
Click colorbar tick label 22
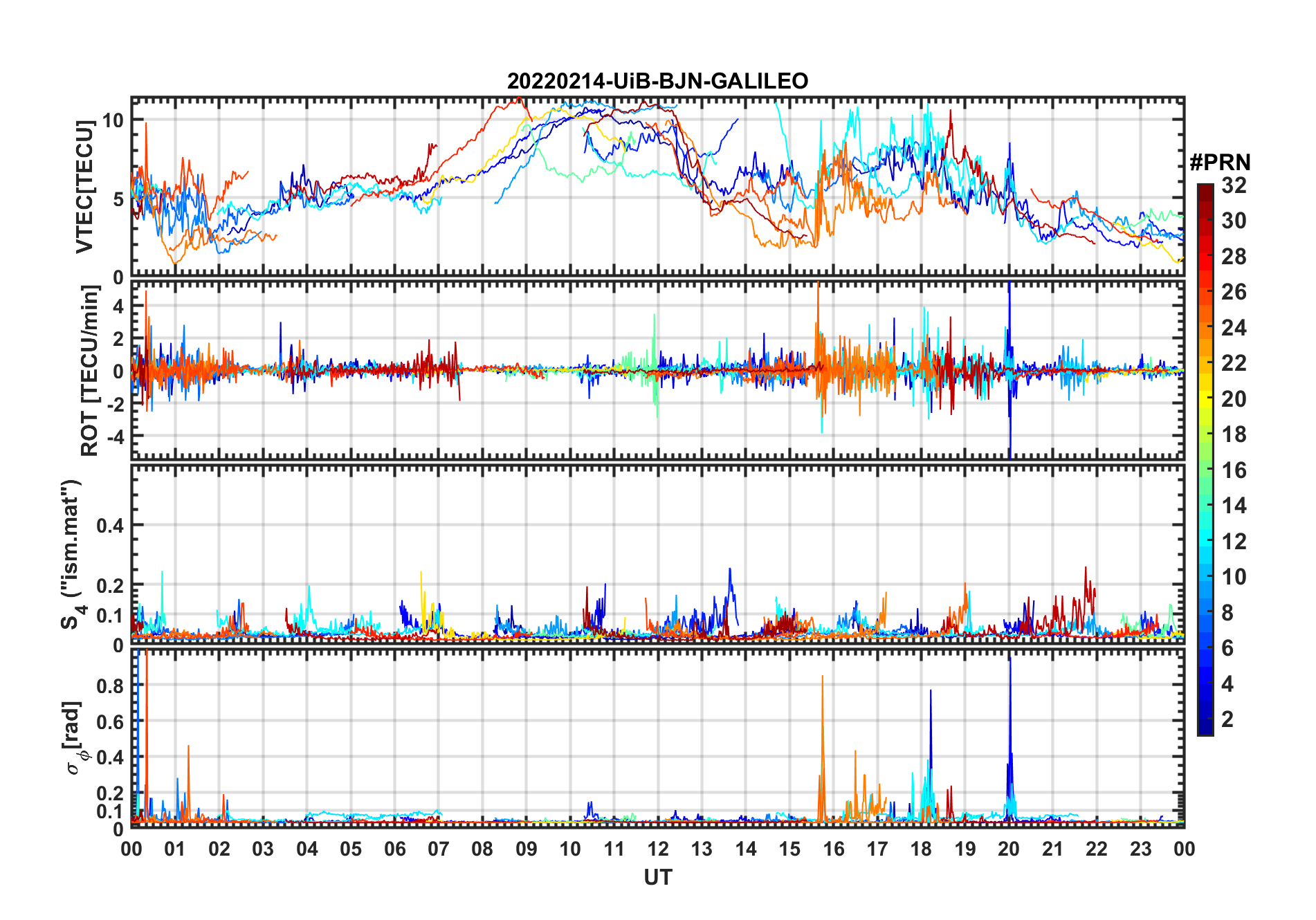(x=1234, y=363)
